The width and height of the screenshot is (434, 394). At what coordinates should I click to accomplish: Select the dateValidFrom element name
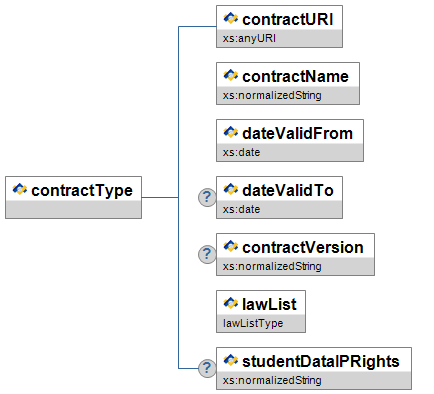[x=297, y=133]
